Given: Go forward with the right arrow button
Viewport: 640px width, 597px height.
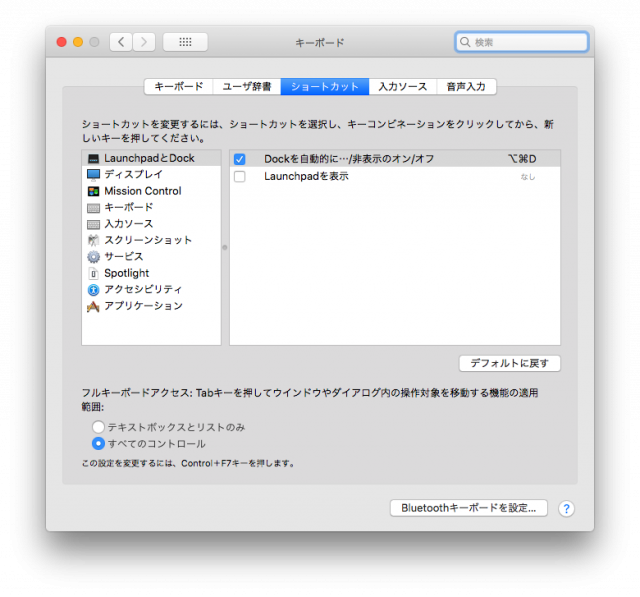Looking at the screenshot, I should pyautogui.click(x=144, y=42).
